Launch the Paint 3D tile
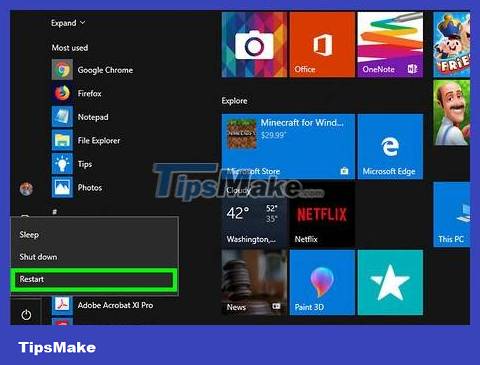Viewport: 480px width, 365px height. [x=322, y=283]
